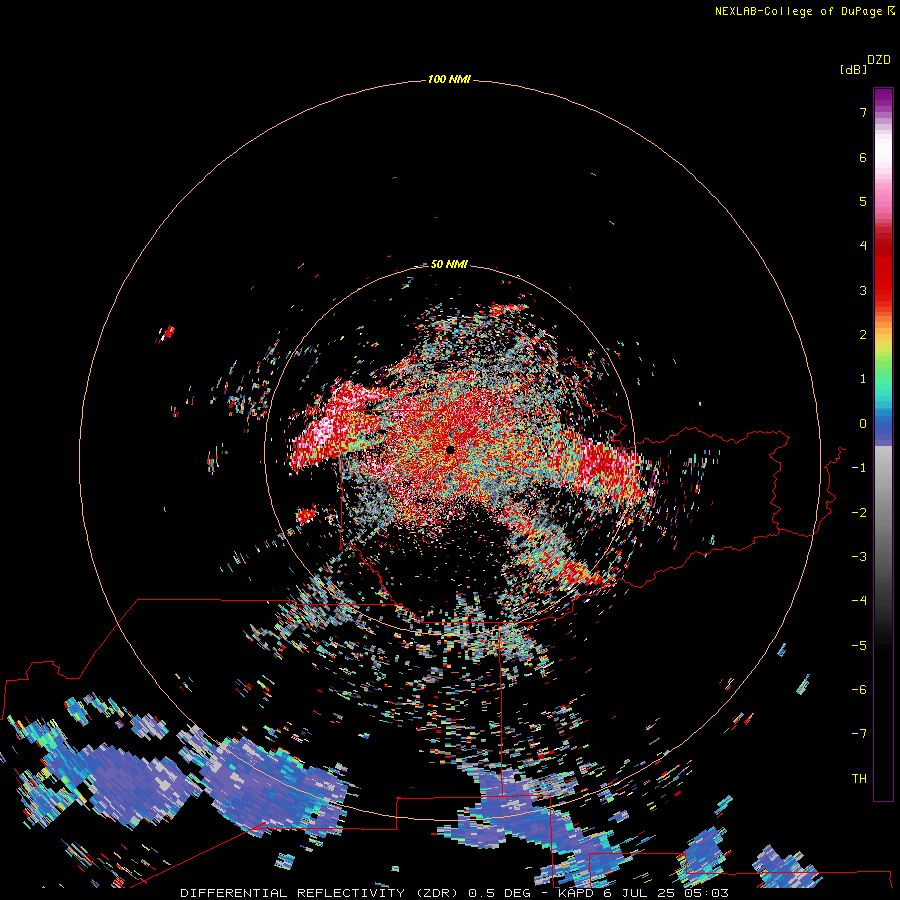Select the 0 value on the scale
The height and width of the screenshot is (900, 900).
pyautogui.click(x=863, y=424)
